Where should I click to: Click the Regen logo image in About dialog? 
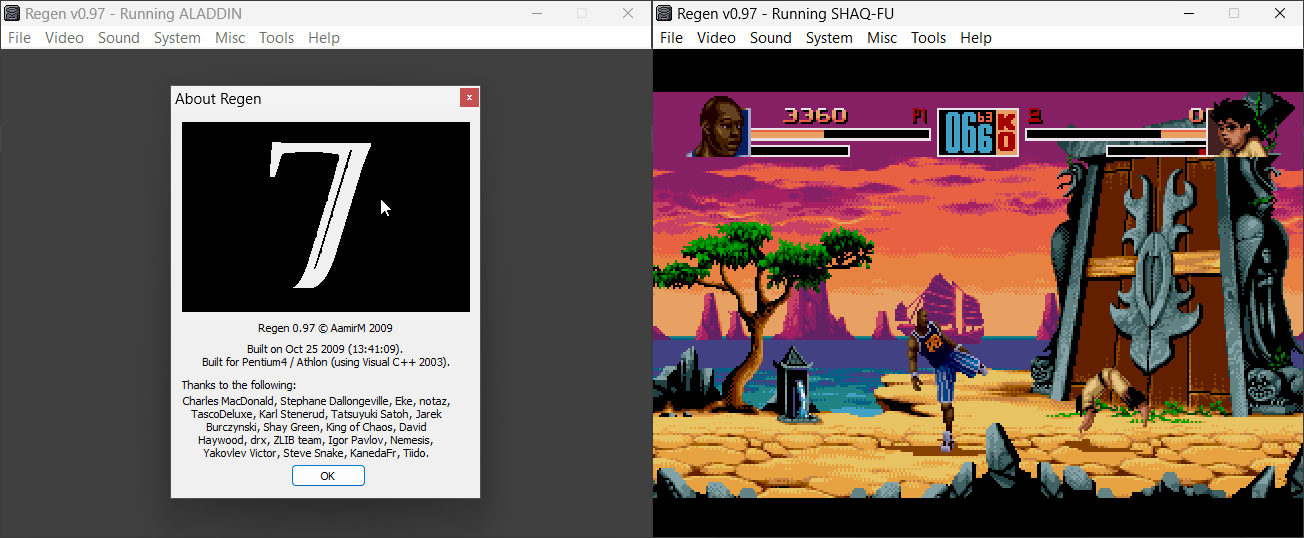326,217
